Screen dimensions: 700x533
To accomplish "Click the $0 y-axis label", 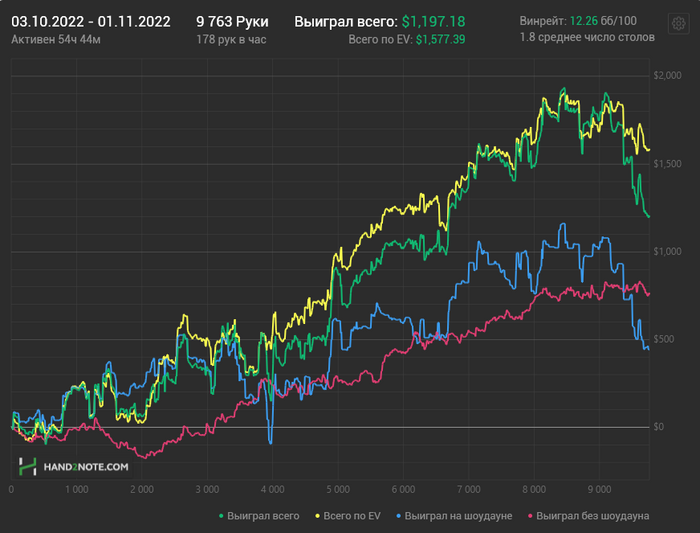I will coord(658,427).
